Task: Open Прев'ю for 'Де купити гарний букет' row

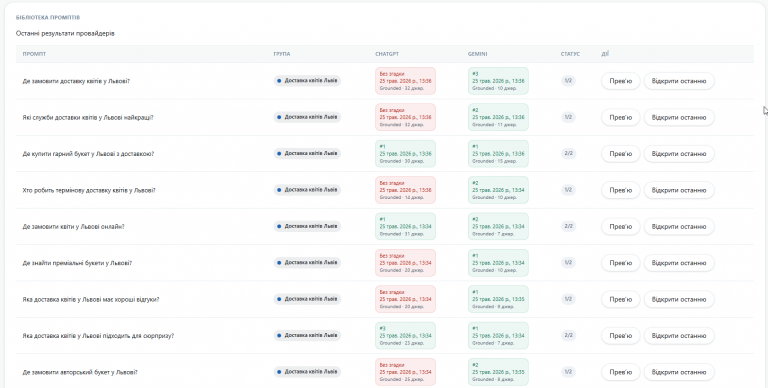Action: click(x=621, y=154)
